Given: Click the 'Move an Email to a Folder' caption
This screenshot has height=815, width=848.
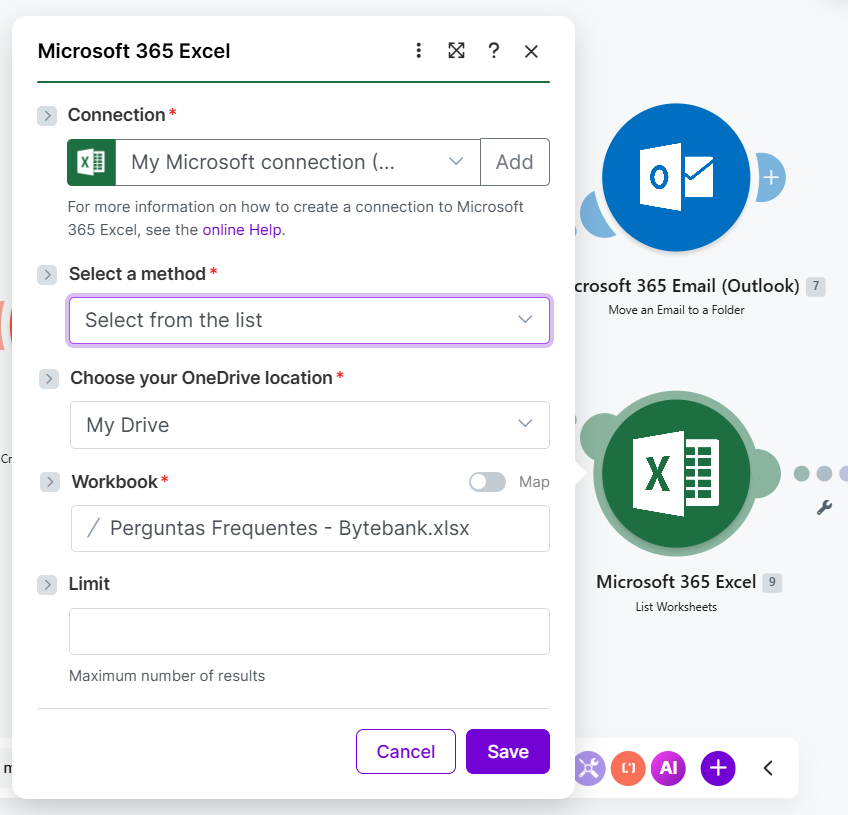Looking at the screenshot, I should [x=676, y=310].
